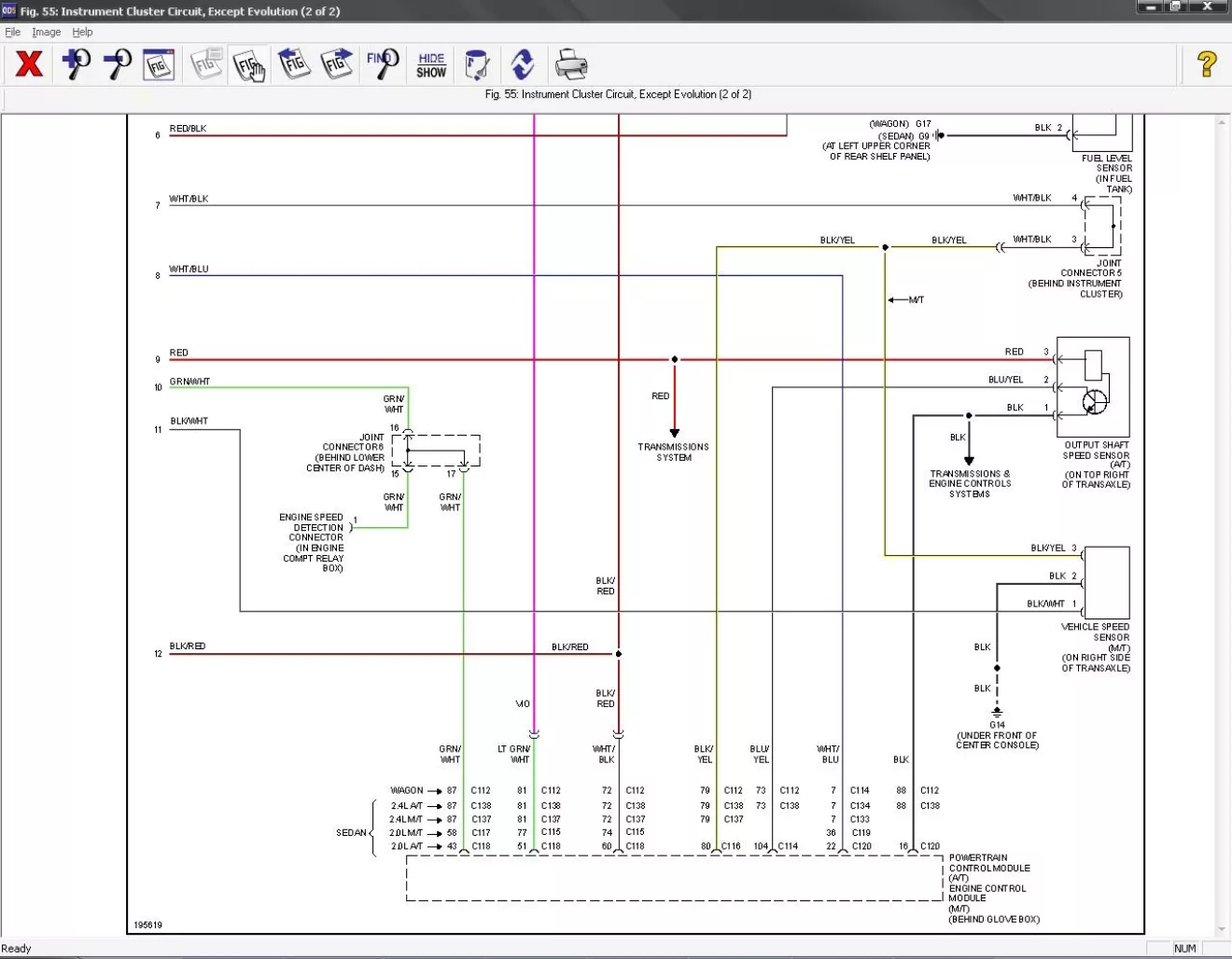Click the paint bucket color icon
The image size is (1232, 959).
click(x=477, y=64)
